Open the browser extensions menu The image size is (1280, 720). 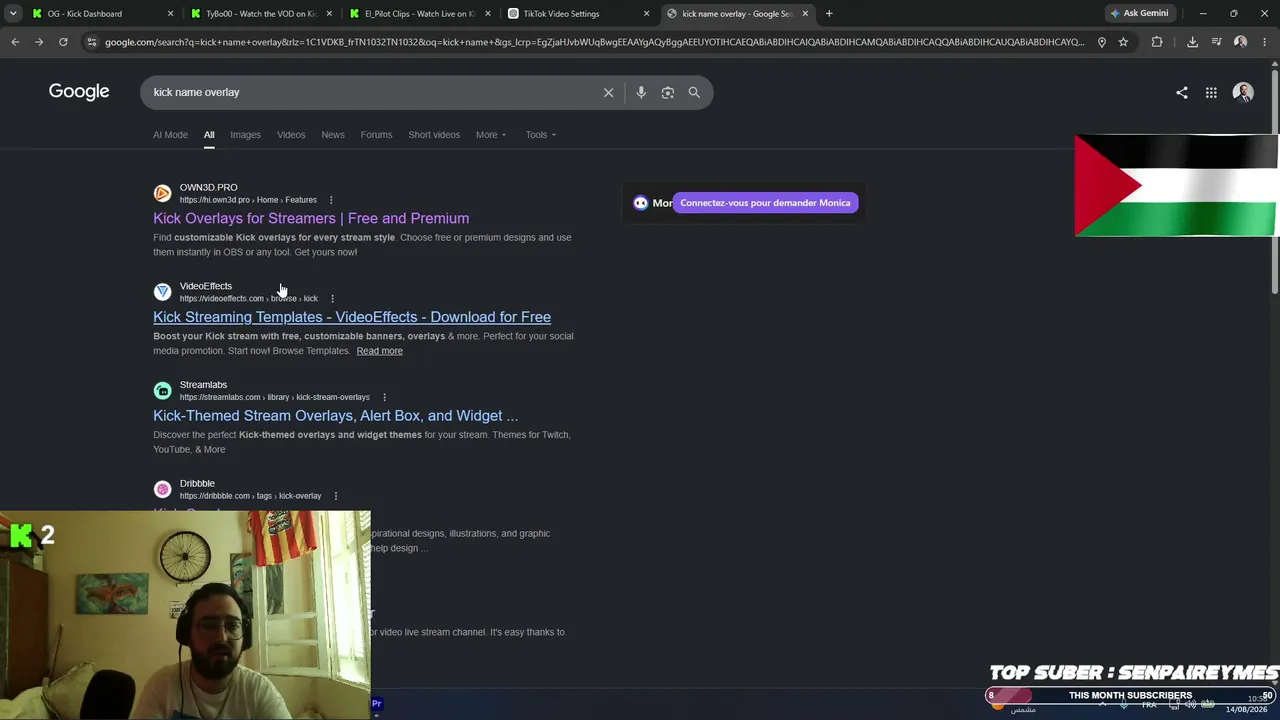[1157, 42]
